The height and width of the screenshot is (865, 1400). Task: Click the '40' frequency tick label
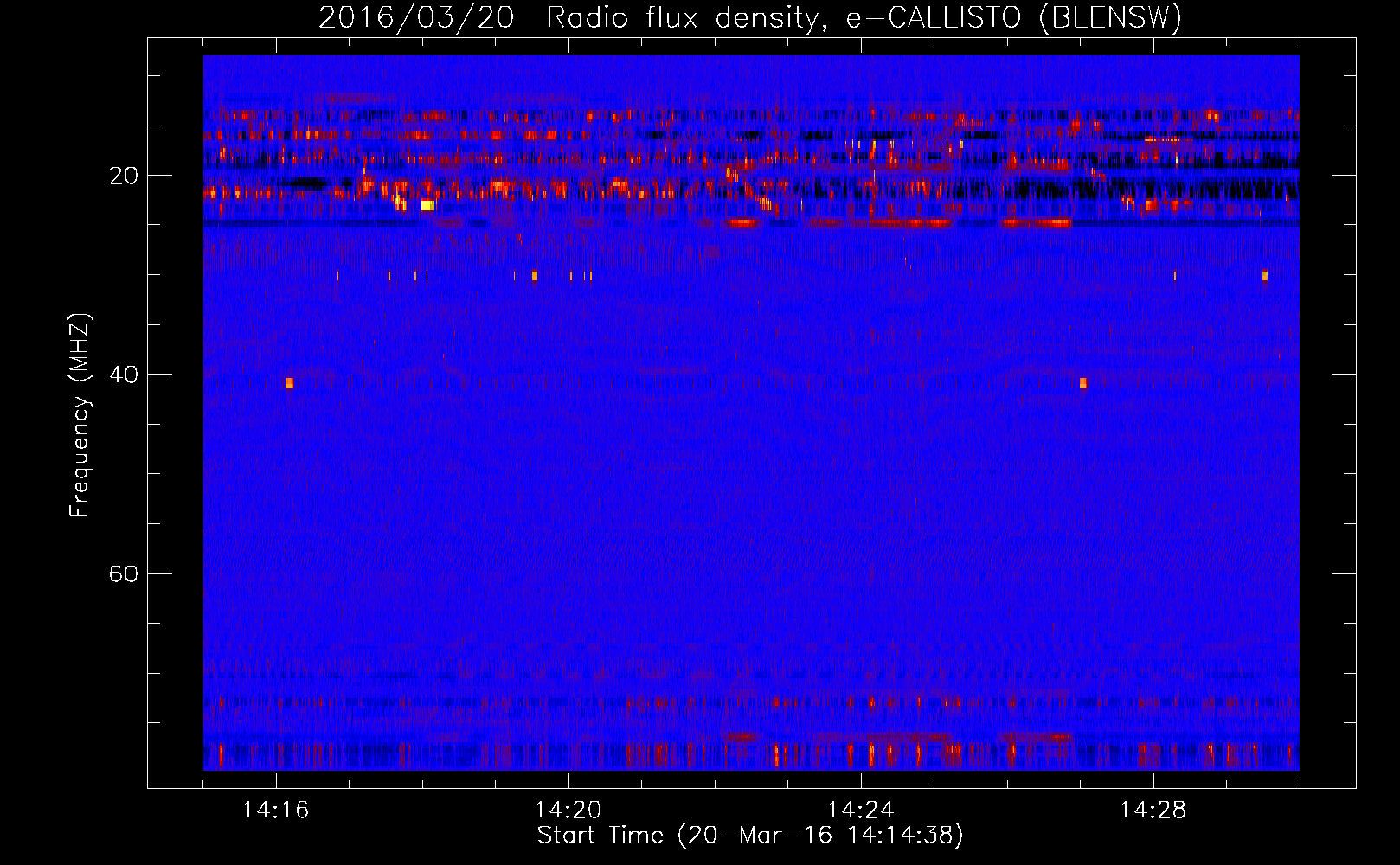pyautogui.click(x=124, y=375)
